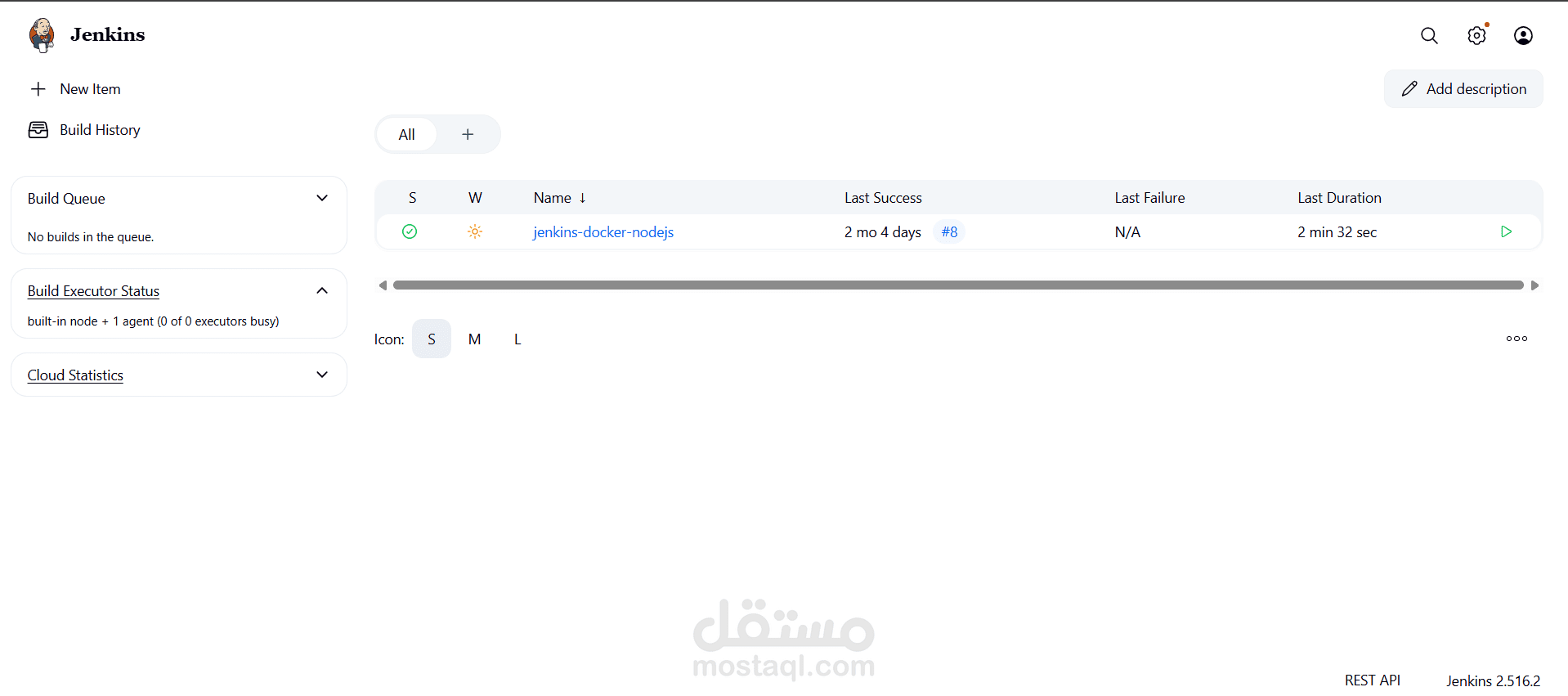1568x696 pixels.
Task: Open the REST API link
Action: (1373, 680)
